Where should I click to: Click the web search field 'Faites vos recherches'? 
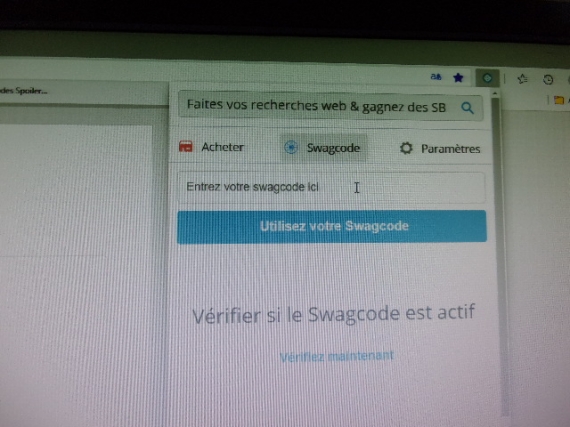(331, 106)
